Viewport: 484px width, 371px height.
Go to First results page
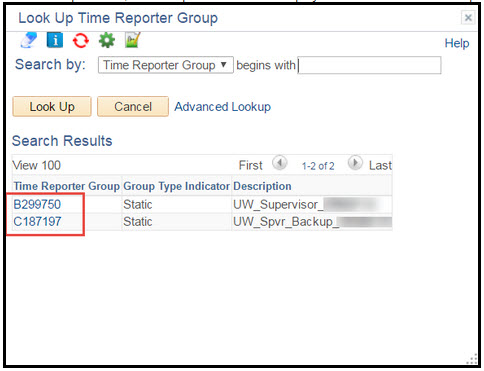(x=251, y=165)
